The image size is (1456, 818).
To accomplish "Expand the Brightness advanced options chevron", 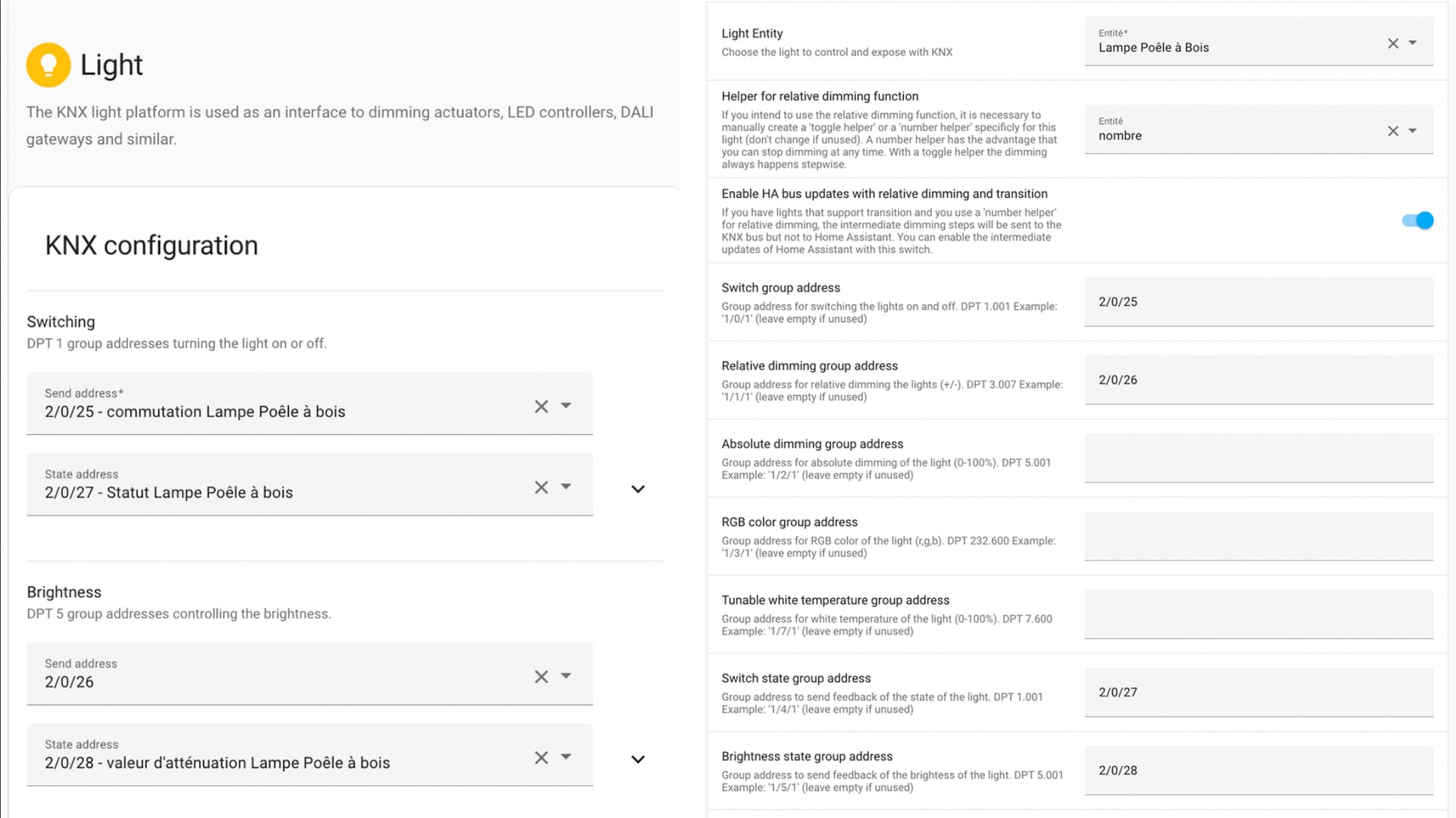I will tap(638, 759).
